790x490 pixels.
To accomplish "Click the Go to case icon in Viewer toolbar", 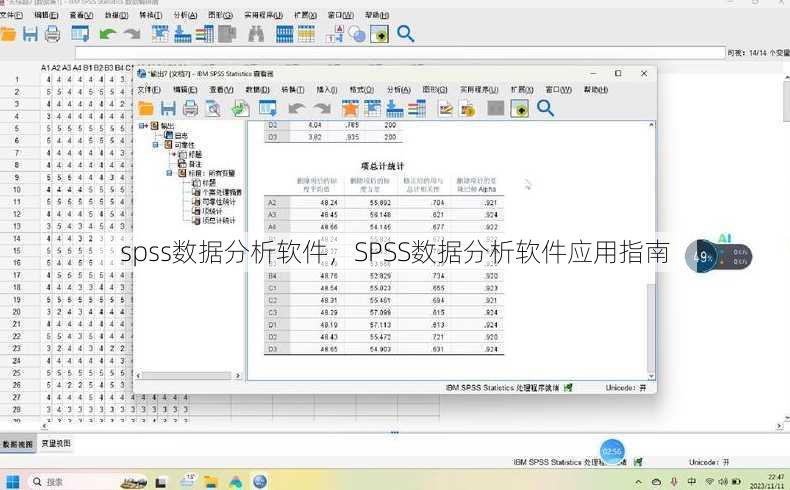I will click(x=372, y=108).
